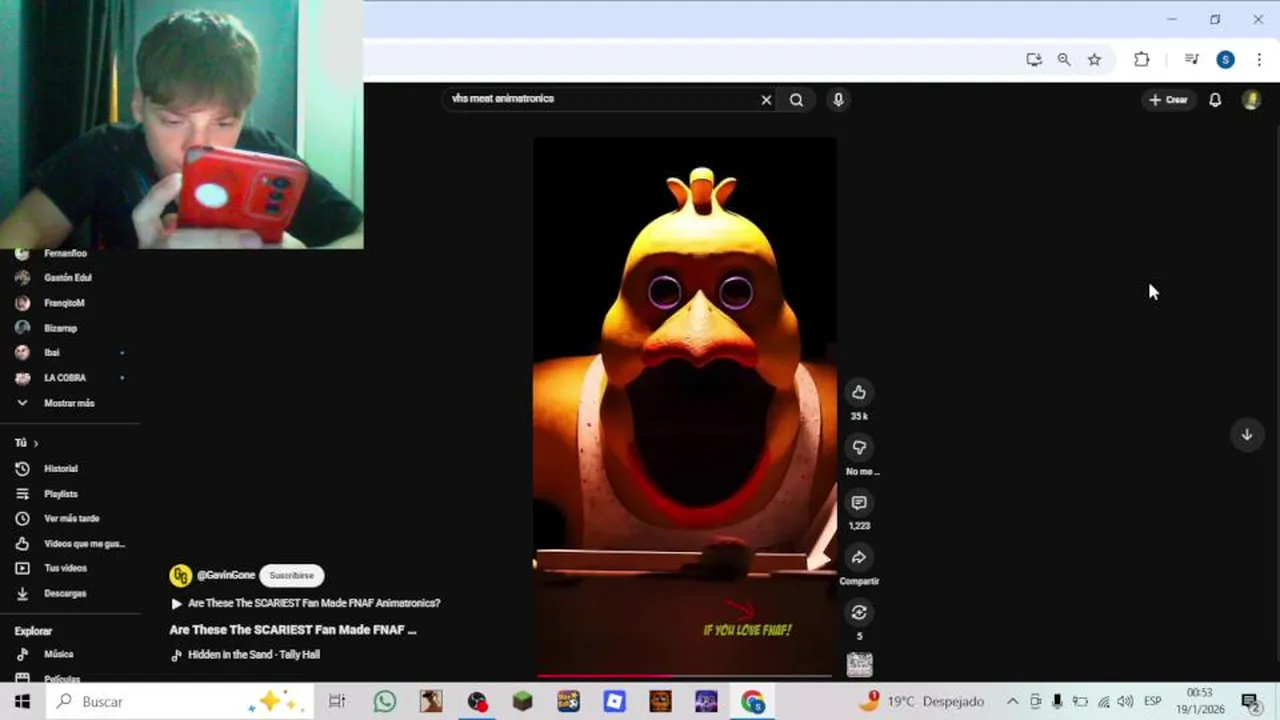Open the Windows Start menu

[22, 701]
